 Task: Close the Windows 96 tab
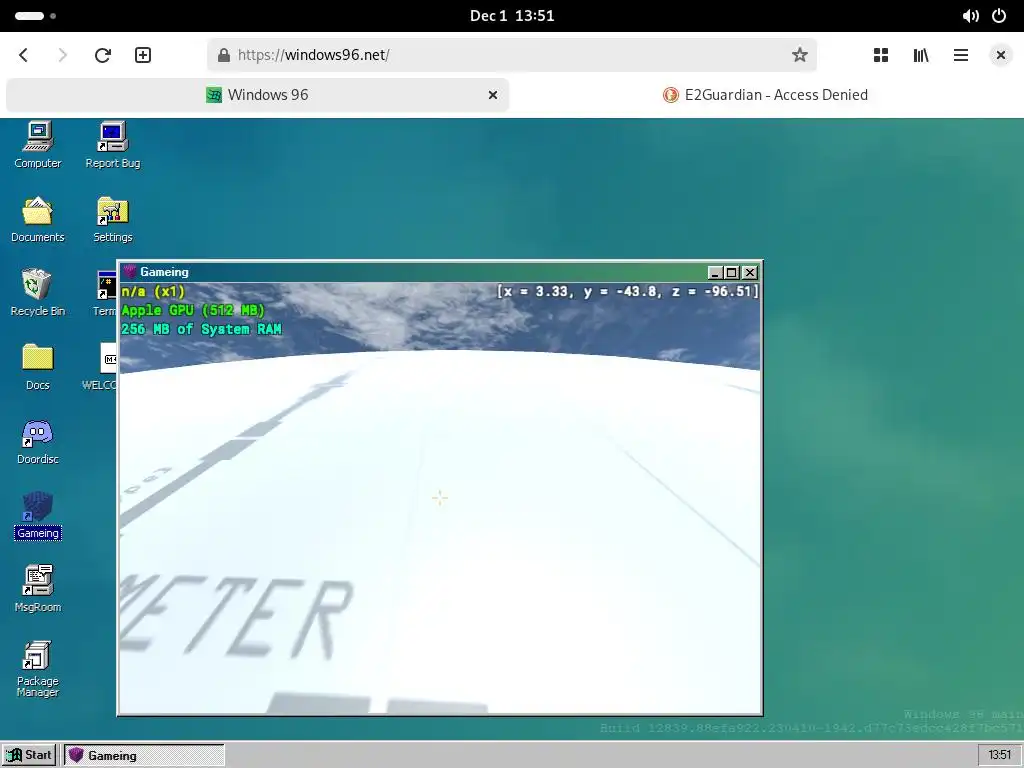(x=493, y=95)
